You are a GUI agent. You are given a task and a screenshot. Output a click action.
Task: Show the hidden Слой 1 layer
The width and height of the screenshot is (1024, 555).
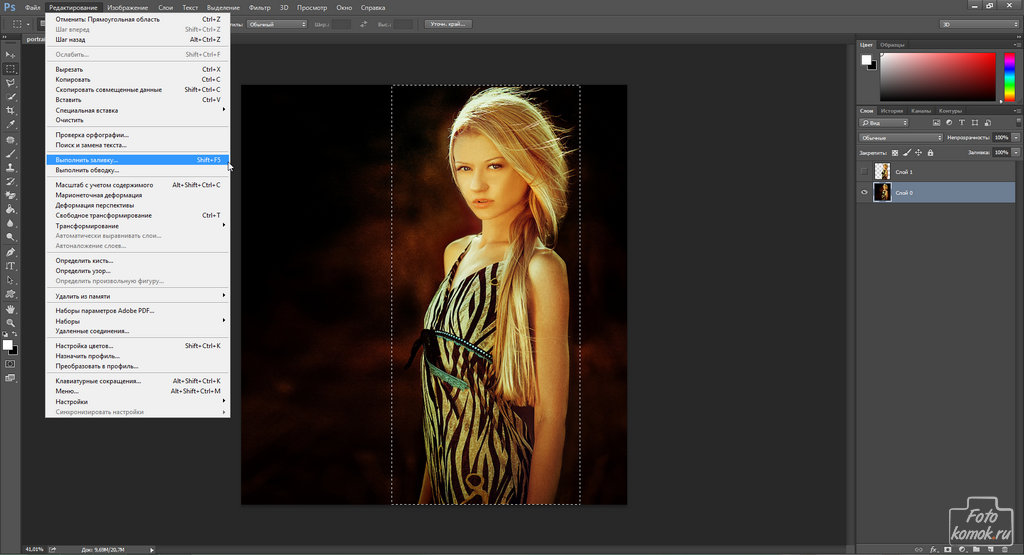tap(865, 172)
